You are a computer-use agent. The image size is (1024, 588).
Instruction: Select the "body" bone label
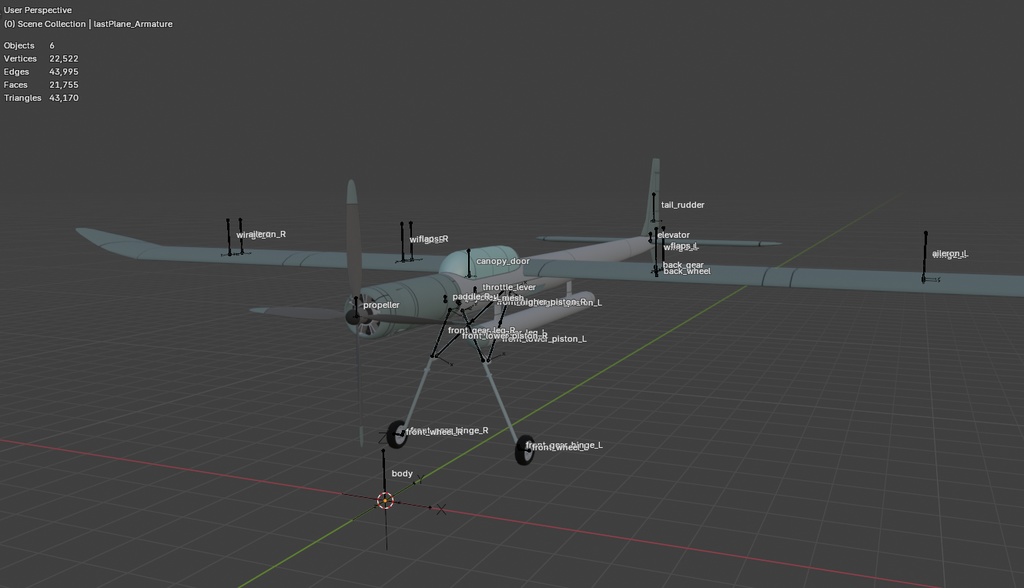tap(402, 474)
